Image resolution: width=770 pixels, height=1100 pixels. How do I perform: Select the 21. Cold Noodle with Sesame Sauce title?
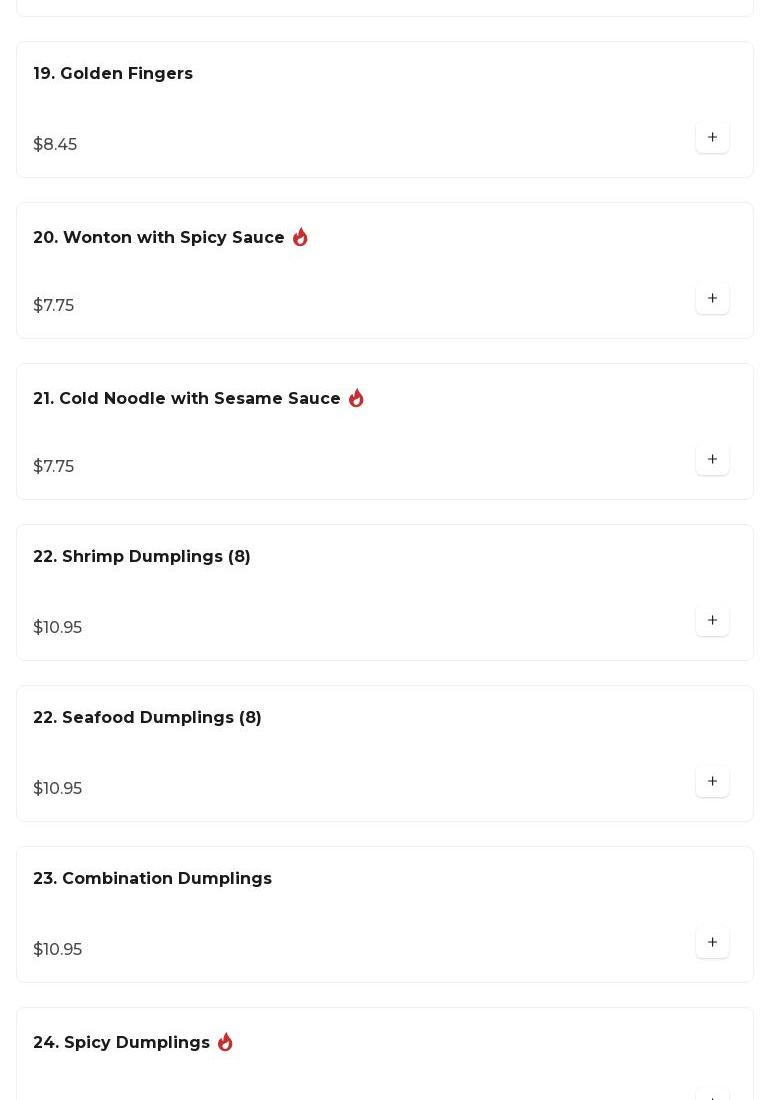[x=187, y=399]
